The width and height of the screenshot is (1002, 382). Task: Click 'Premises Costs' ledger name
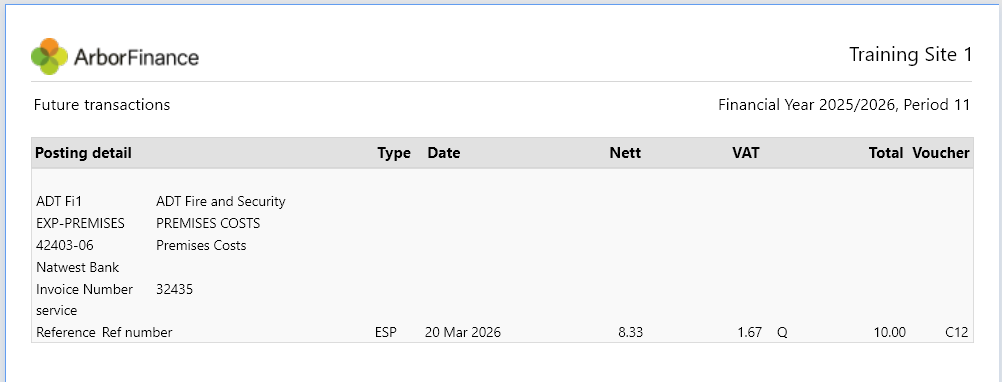pos(201,245)
